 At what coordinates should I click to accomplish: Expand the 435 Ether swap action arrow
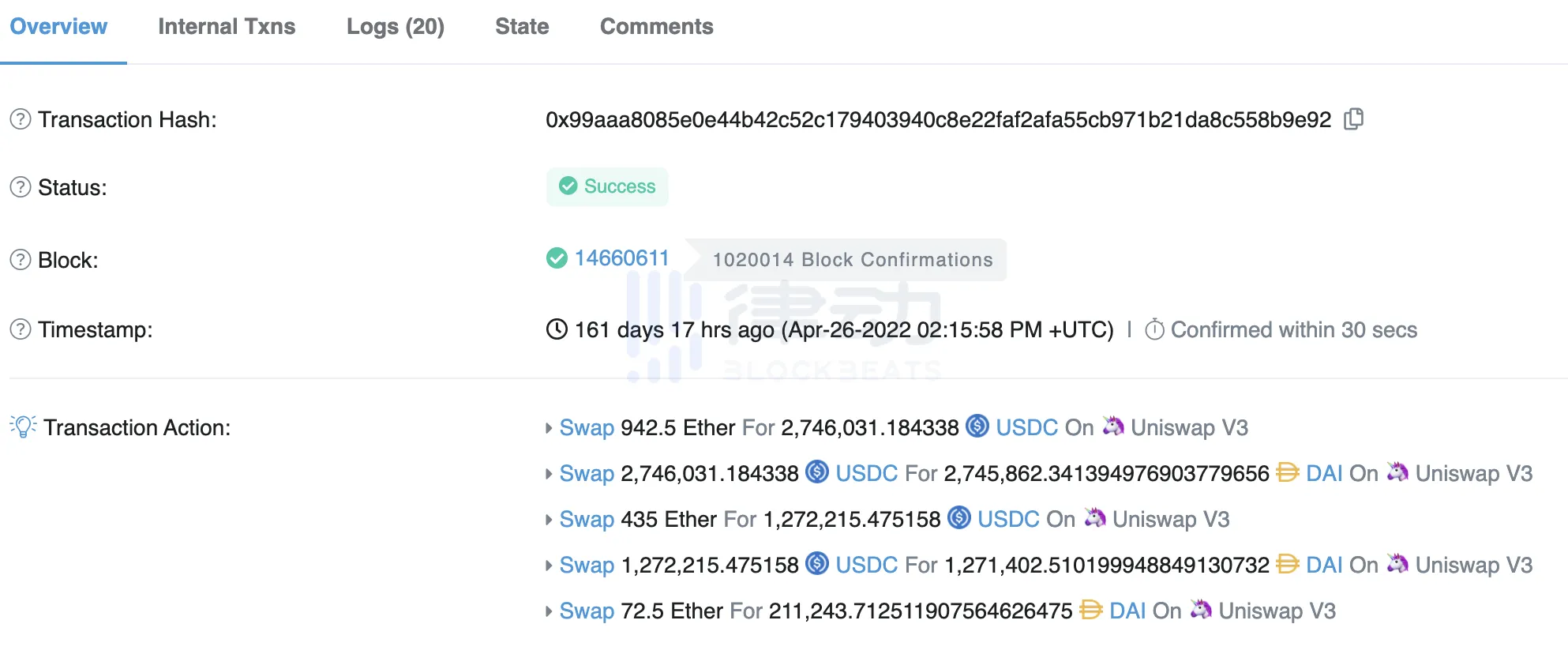click(x=549, y=520)
